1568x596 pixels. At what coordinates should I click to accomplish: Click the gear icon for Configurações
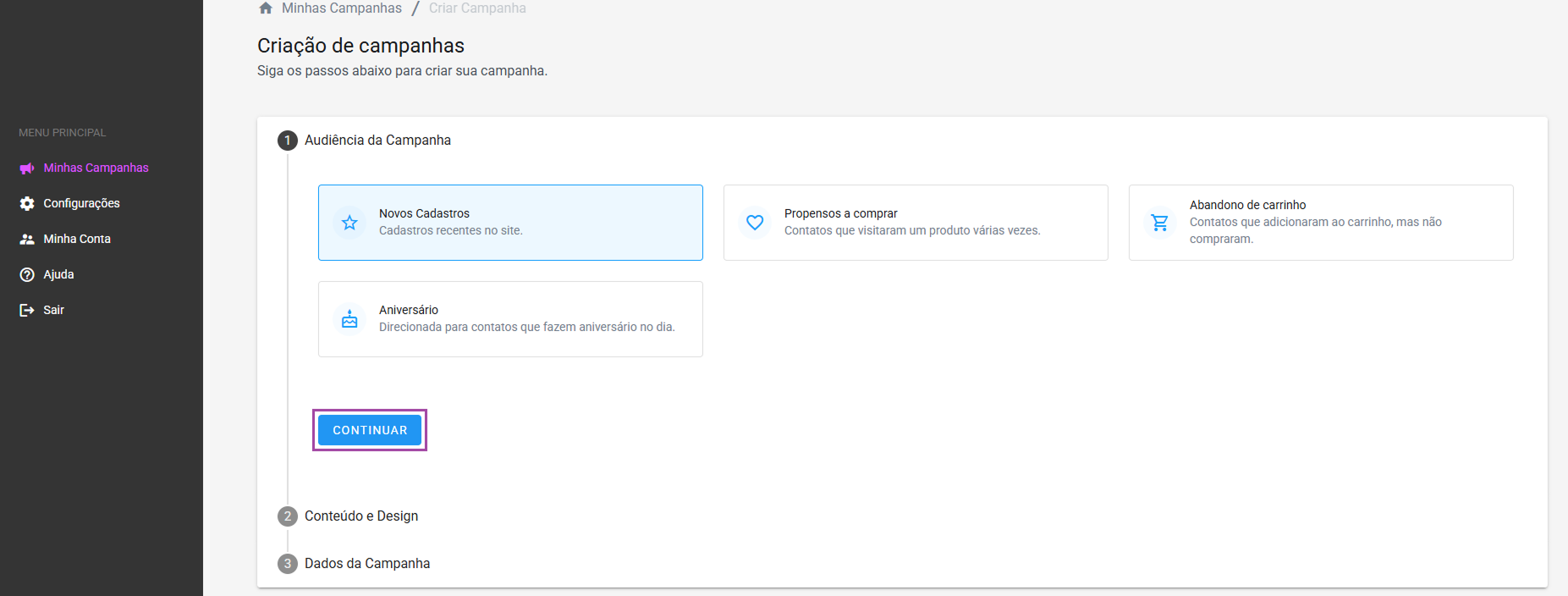[x=27, y=203]
